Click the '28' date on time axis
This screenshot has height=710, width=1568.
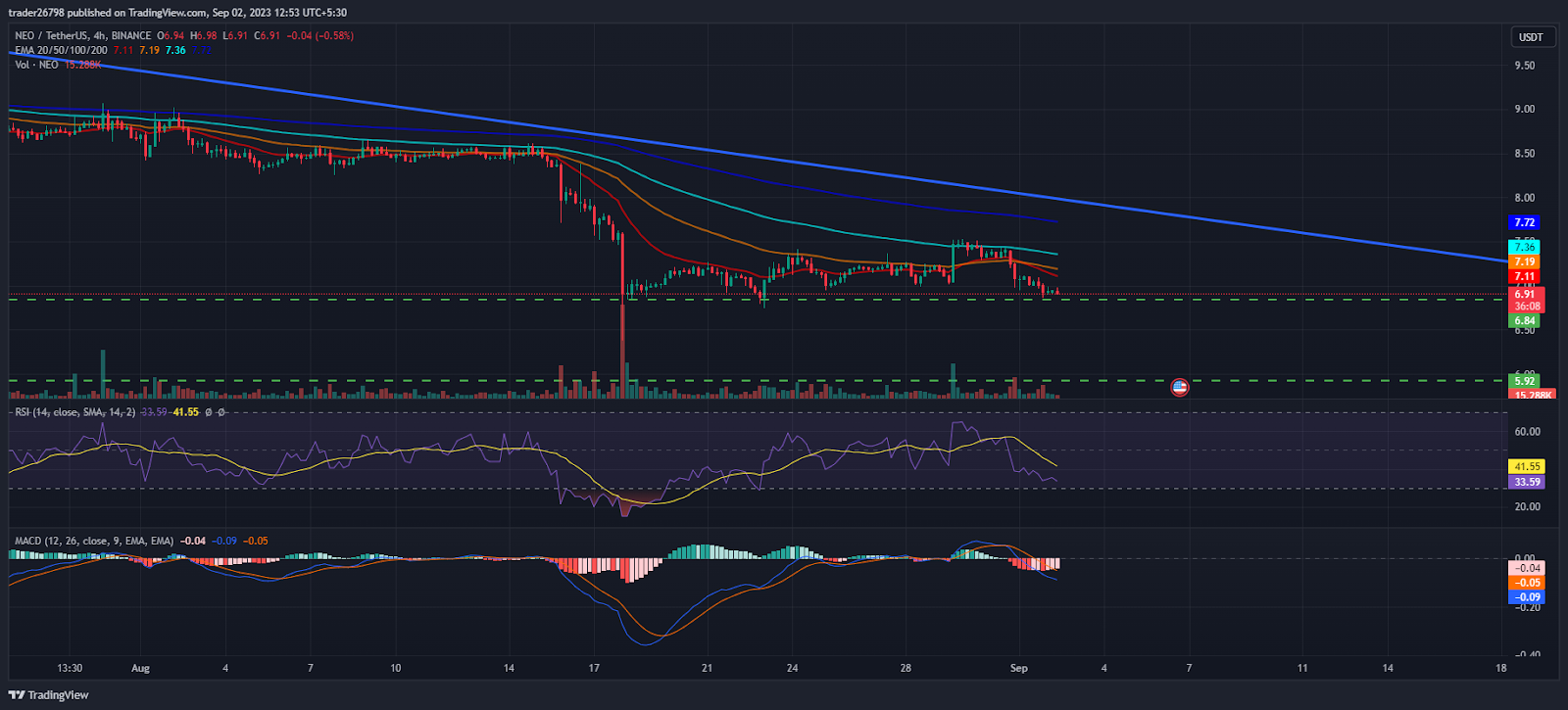click(906, 668)
